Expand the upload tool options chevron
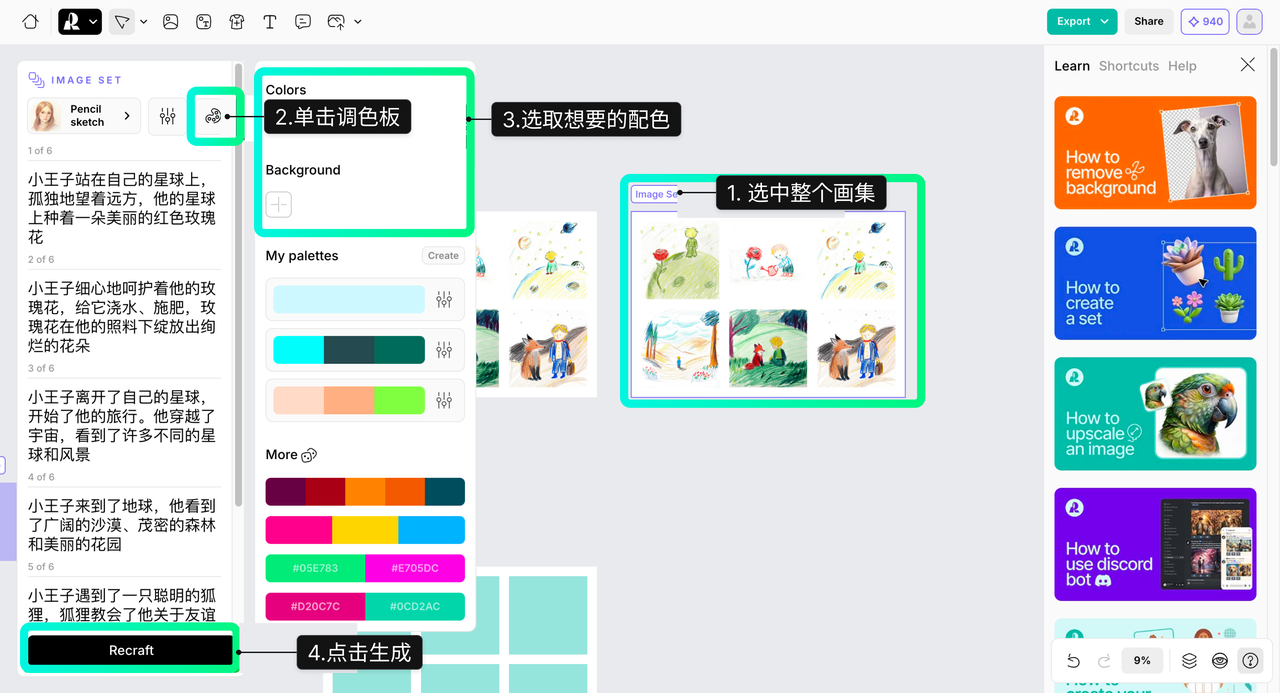Image resolution: width=1280 pixels, height=693 pixels. tap(358, 21)
